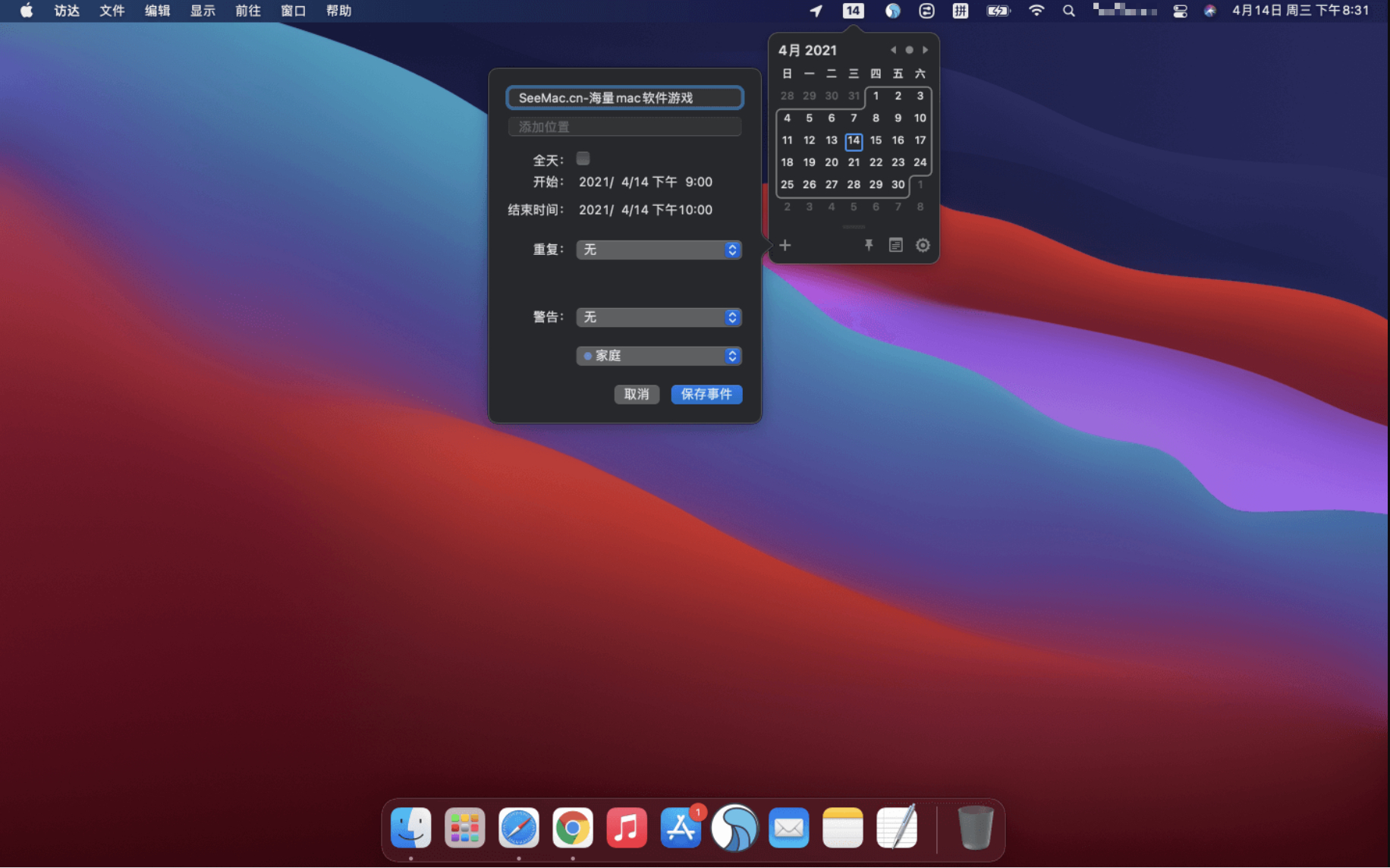Open Launchpad from the Dock
Viewport: 1390px width, 868px height.
click(464, 827)
